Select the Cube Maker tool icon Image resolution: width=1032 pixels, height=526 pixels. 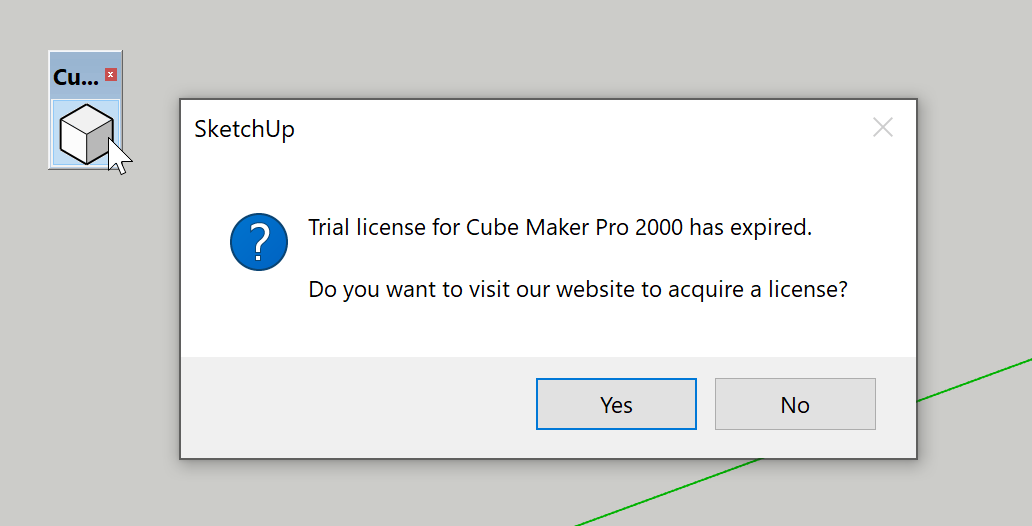(86, 134)
